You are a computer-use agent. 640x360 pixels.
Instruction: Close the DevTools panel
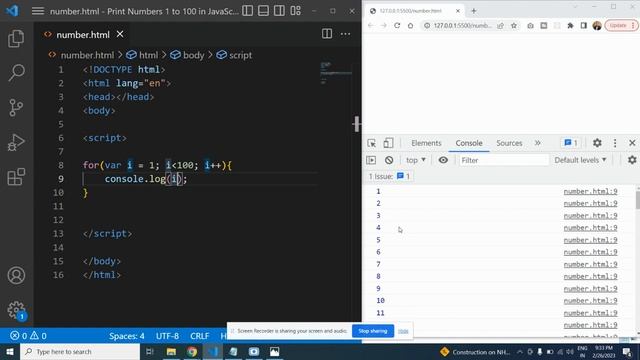(x=632, y=143)
